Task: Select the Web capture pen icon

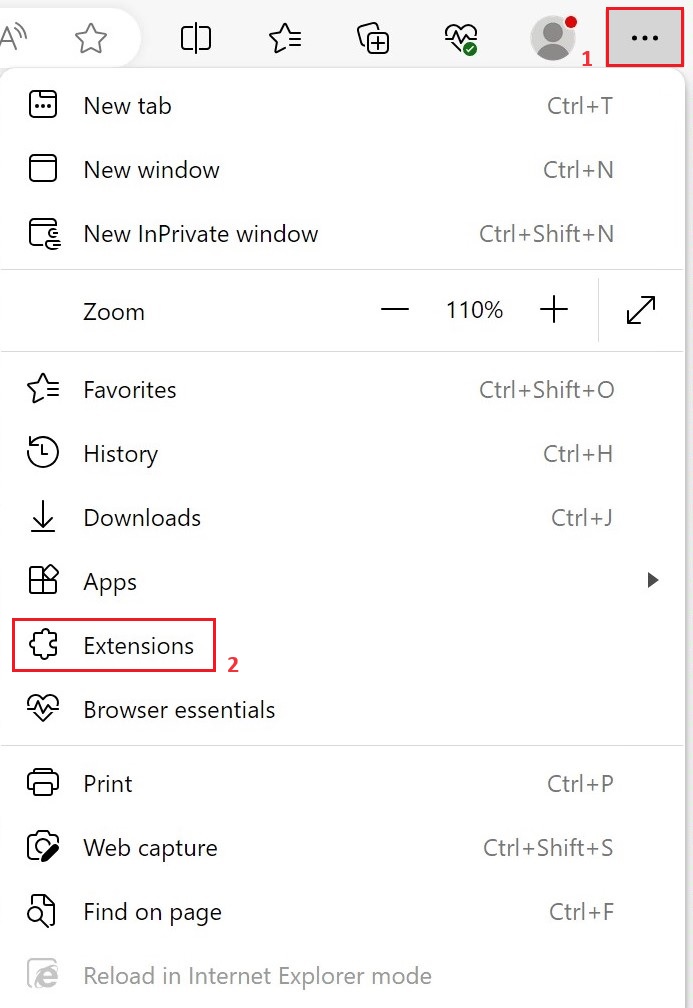Action: (41, 847)
